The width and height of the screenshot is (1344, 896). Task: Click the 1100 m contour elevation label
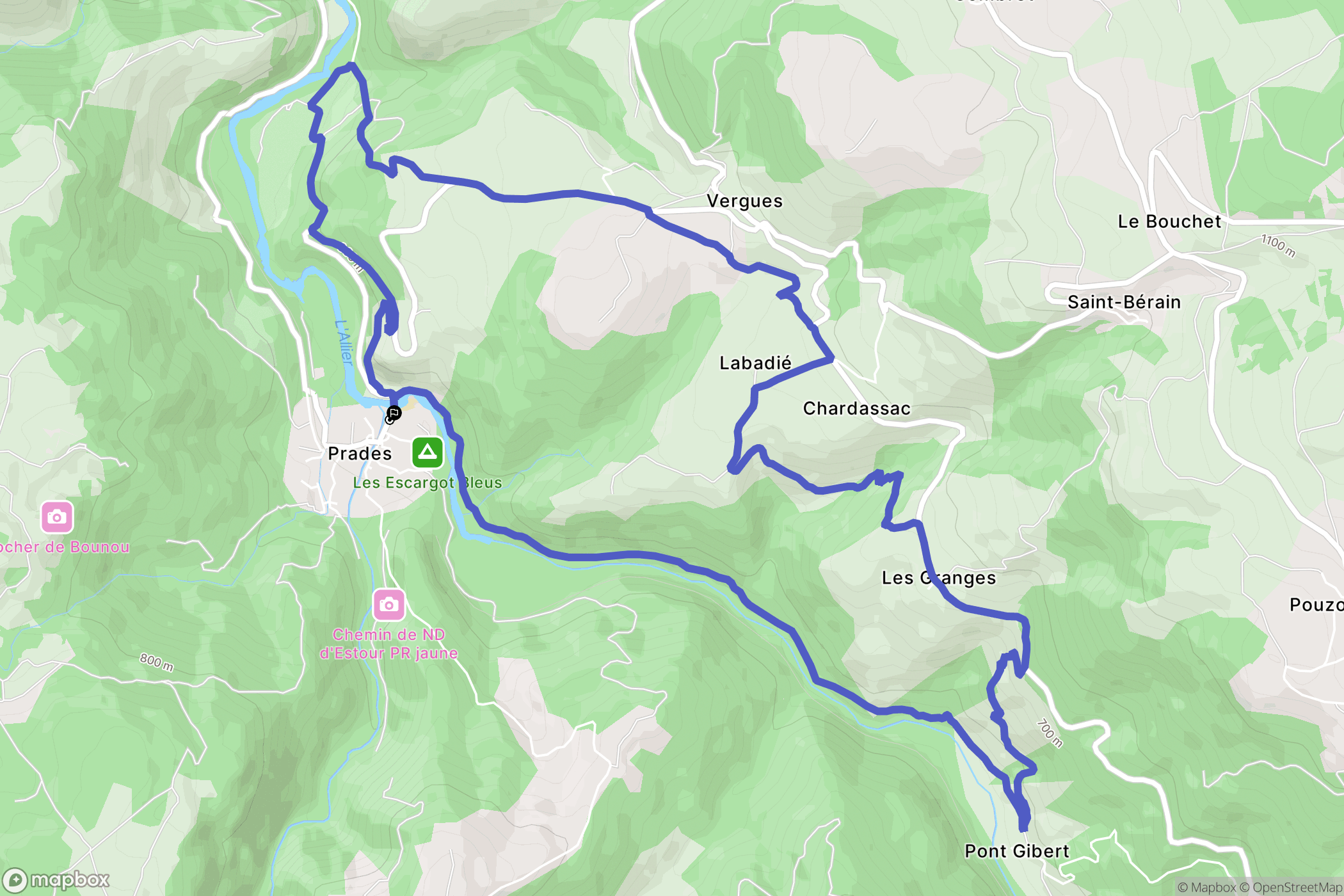click(x=1279, y=246)
